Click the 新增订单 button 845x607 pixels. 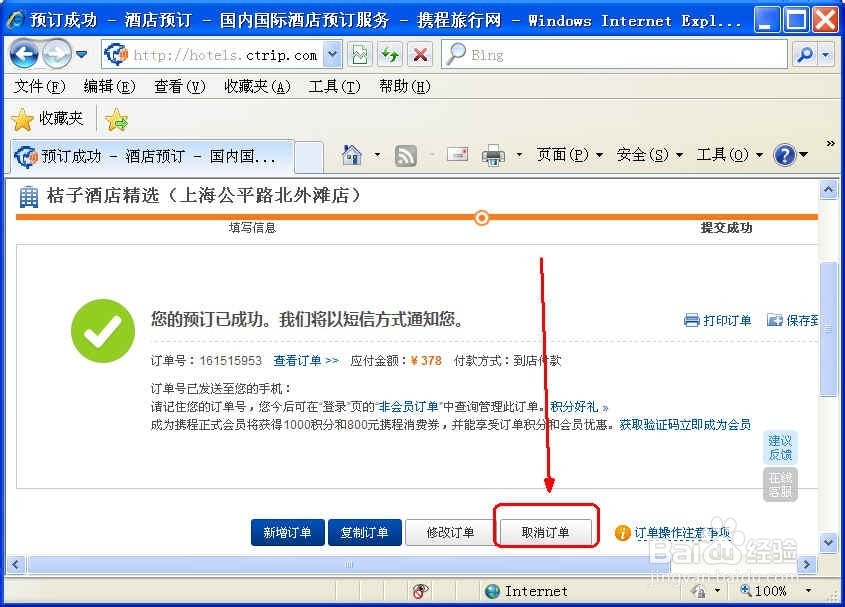(x=287, y=533)
